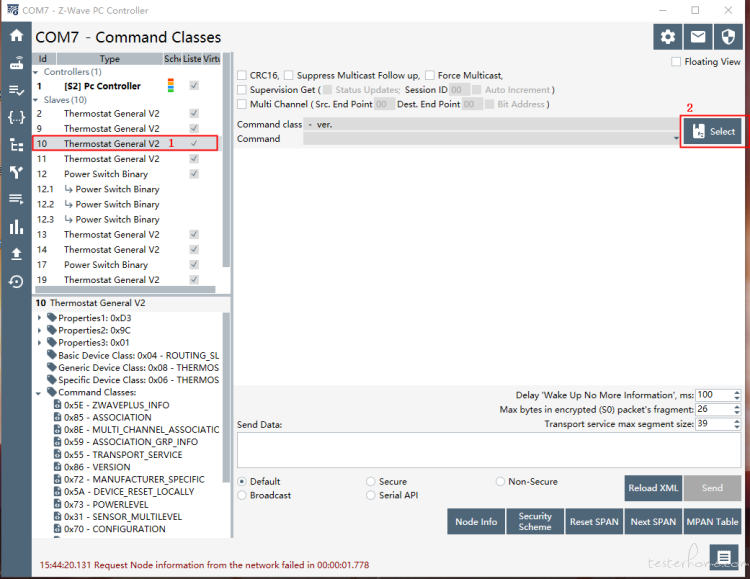Select node 12 Power Switch Binary
Viewport: 750px width, 579px height.
125,174
